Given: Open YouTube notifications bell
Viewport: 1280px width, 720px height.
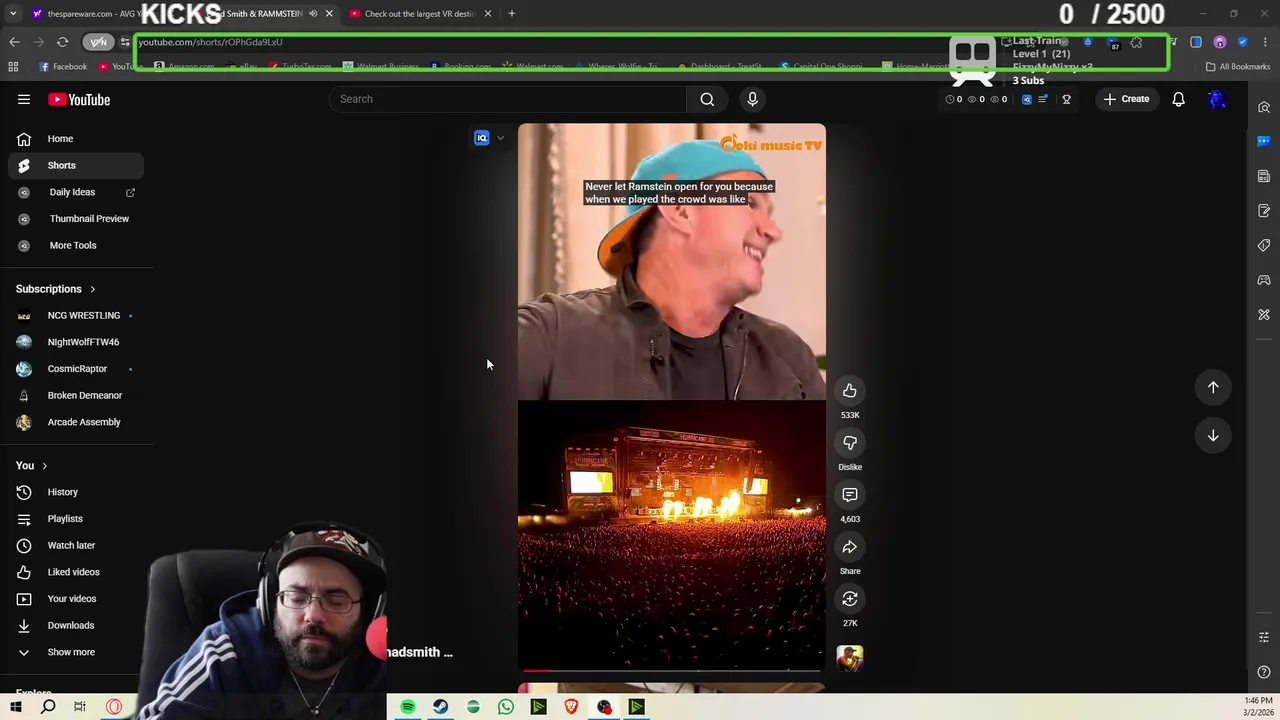Looking at the screenshot, I should pos(1178,99).
